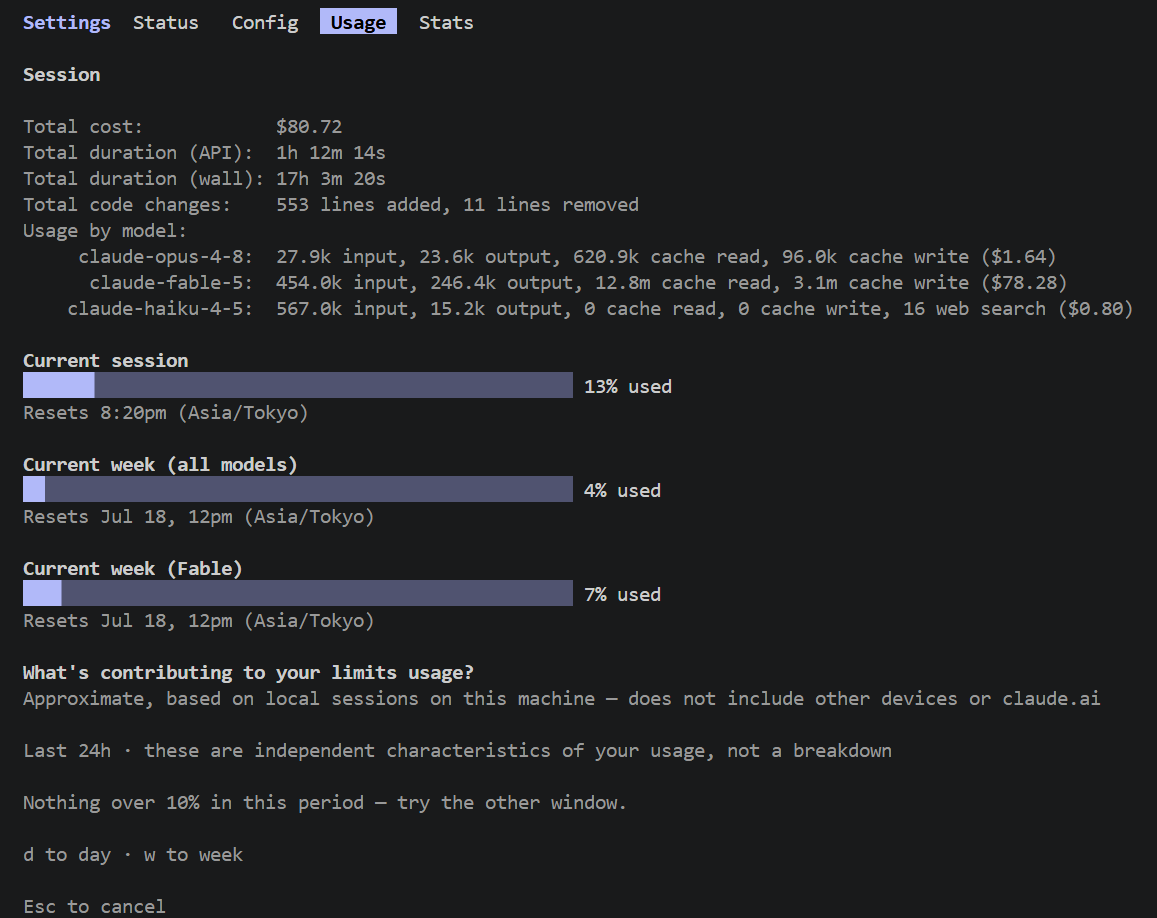Click 'Resets 8:20pm (Asia/Tokyo)' text

coord(165,413)
